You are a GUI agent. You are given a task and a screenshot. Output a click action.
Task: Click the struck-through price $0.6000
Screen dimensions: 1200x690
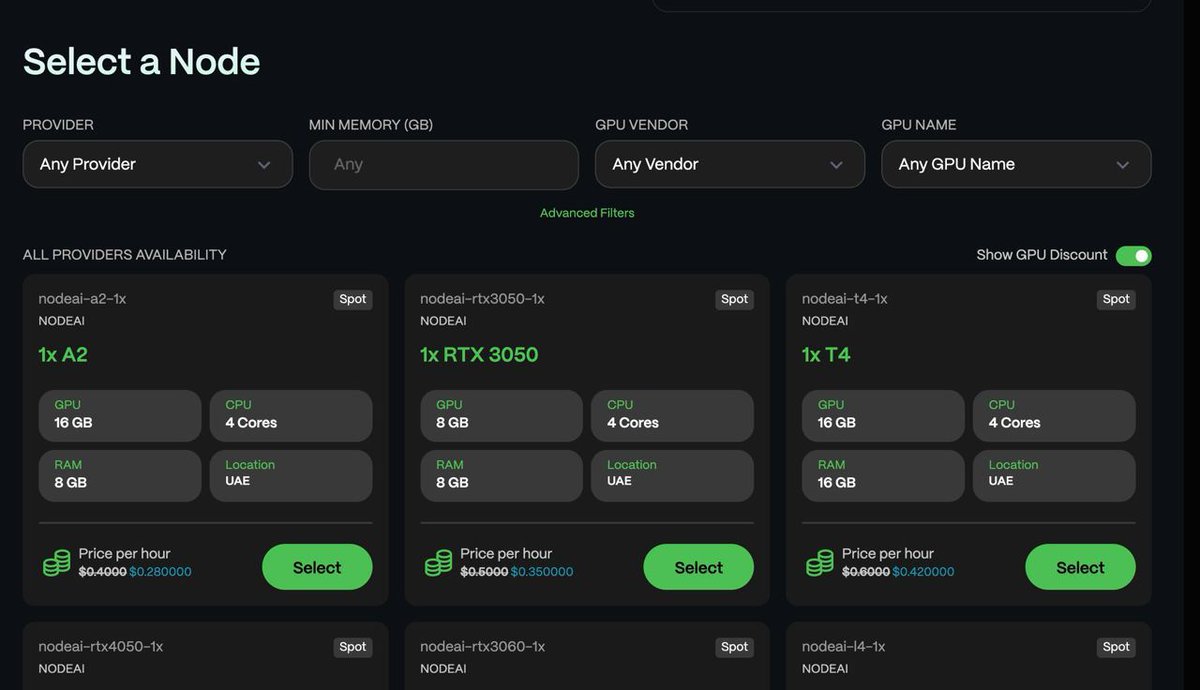[866, 572]
